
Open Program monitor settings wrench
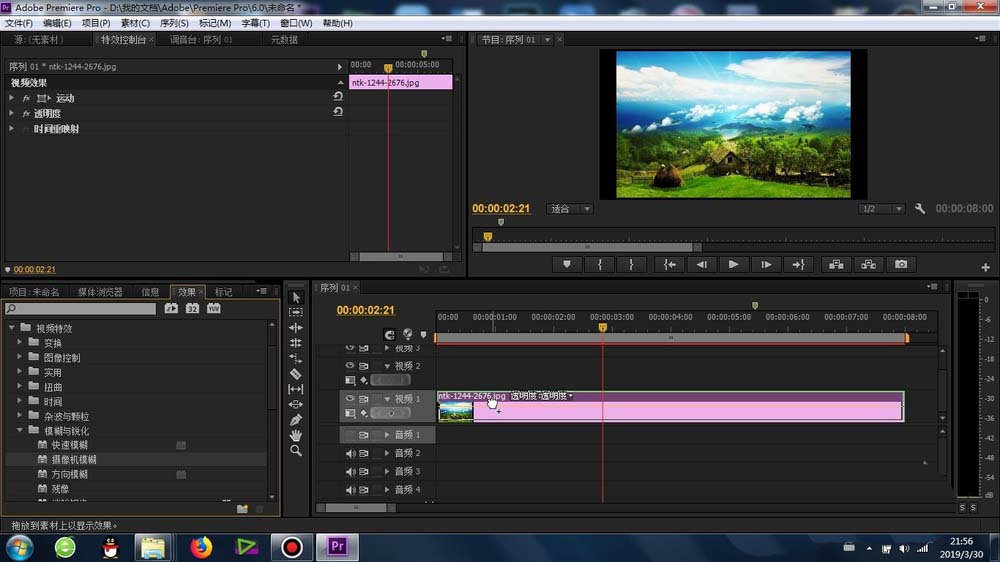click(920, 209)
